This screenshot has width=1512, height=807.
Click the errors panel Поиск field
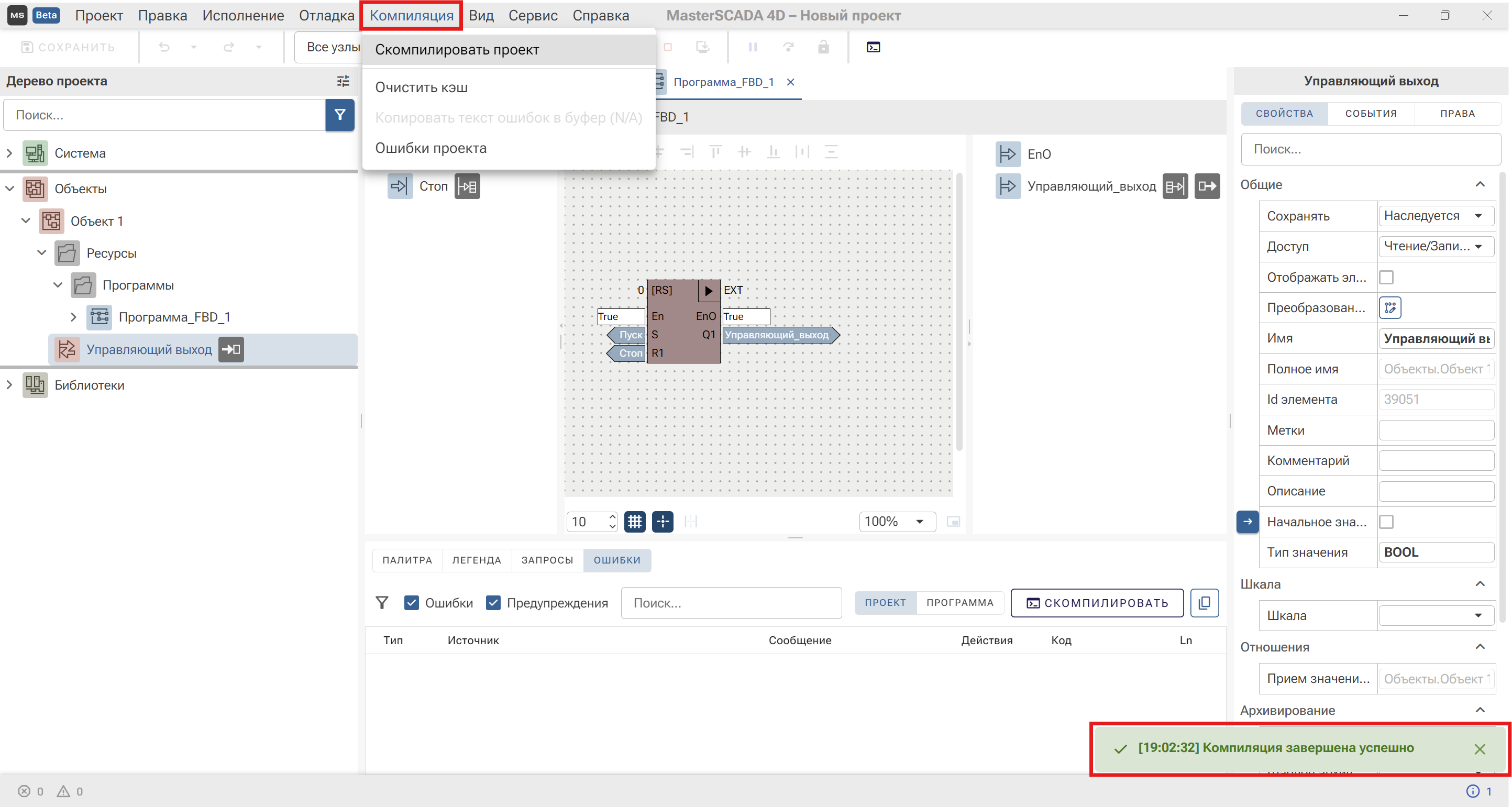point(731,603)
